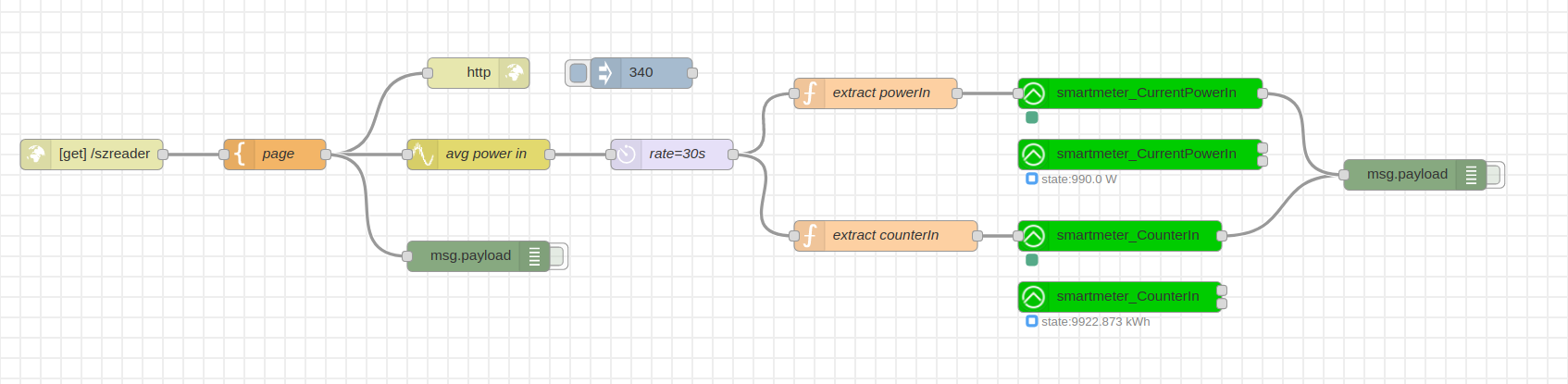Viewport: 1568px width, 384px height.
Task: Click the clock icon on rate=30s delay node
Action: coord(627,155)
